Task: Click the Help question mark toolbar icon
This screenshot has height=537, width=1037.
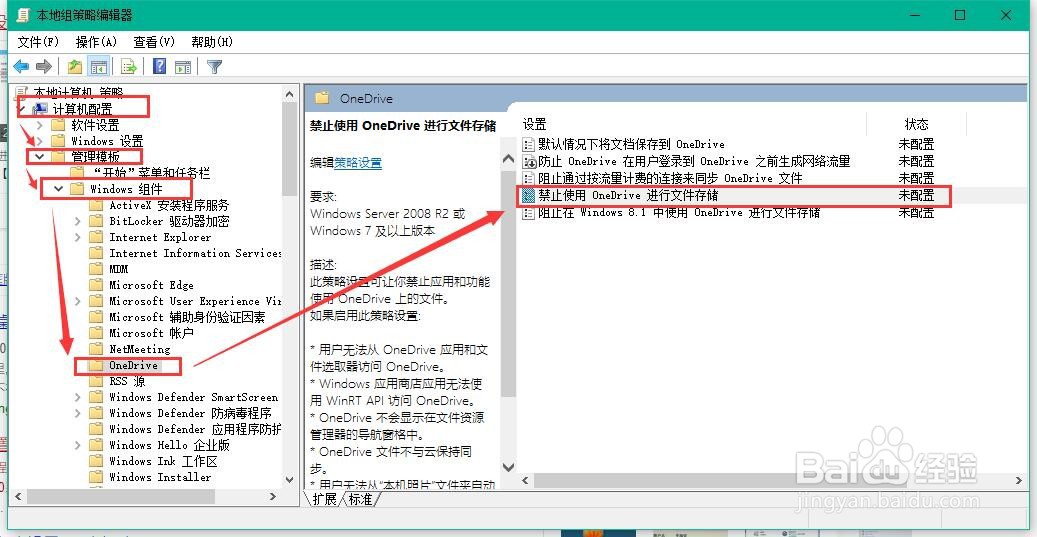Action: [159, 66]
